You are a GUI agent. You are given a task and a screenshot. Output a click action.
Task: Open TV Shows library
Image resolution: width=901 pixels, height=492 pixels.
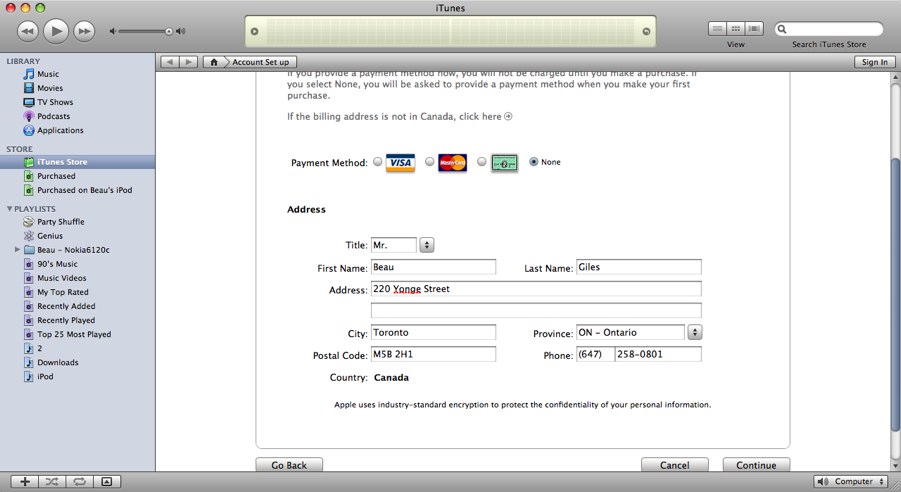click(55, 102)
